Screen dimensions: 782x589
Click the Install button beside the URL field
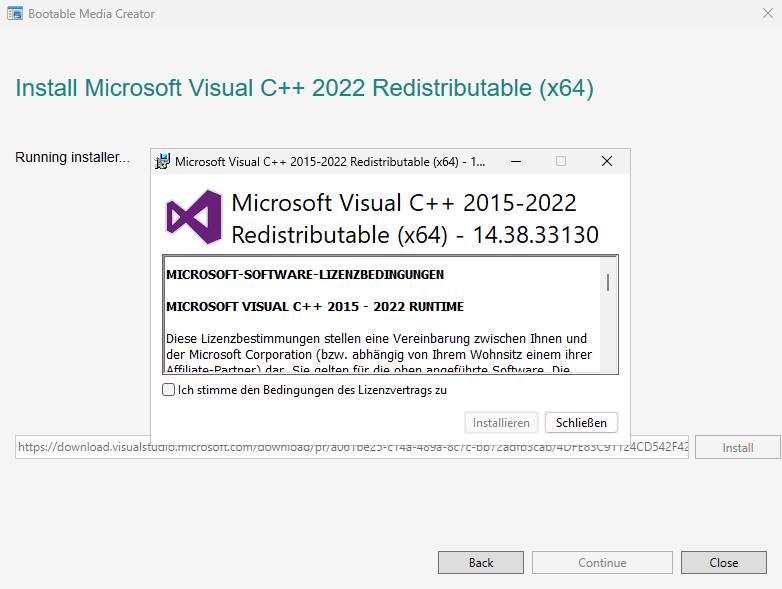click(738, 447)
